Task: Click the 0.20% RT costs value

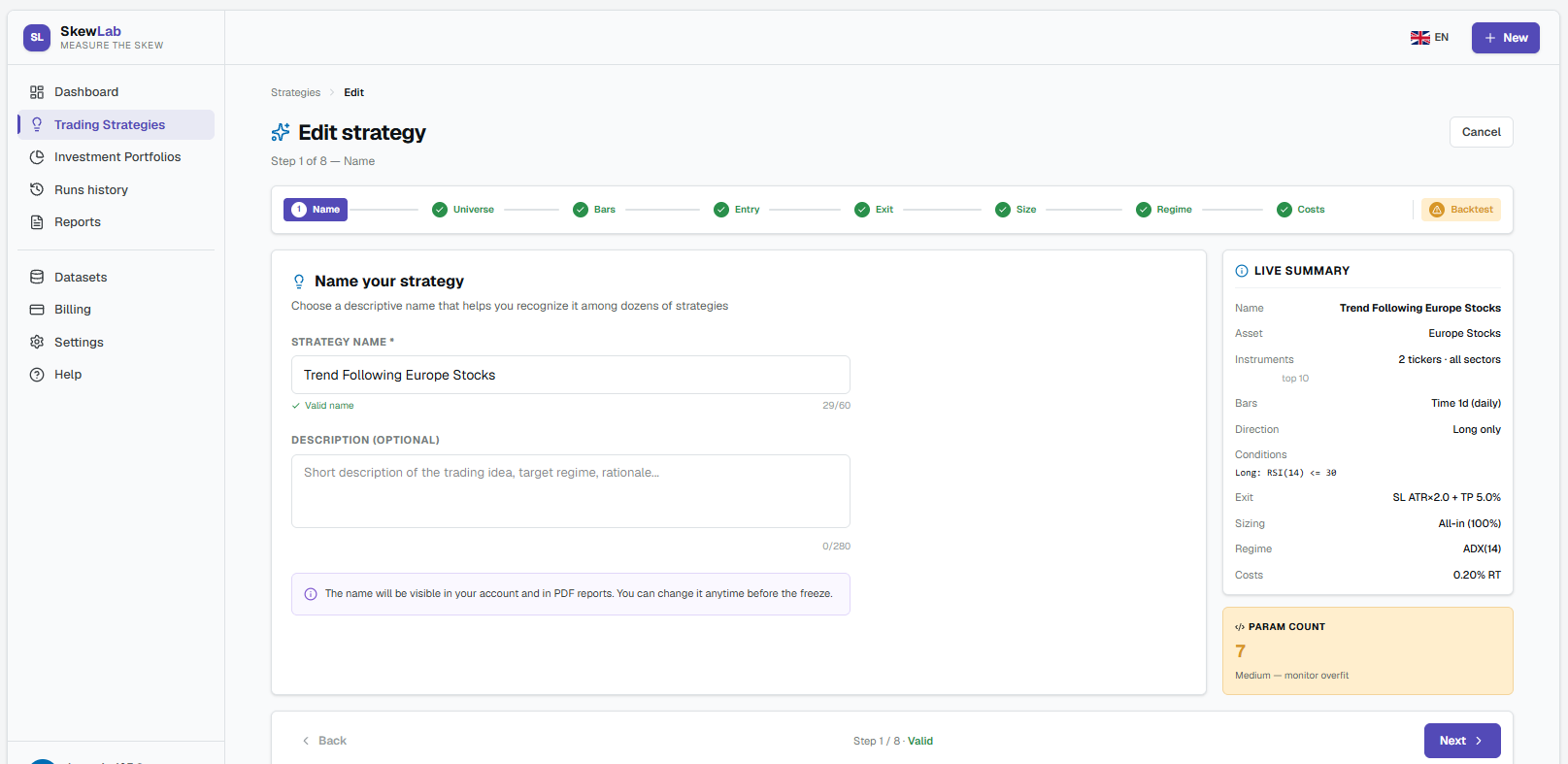Action: tap(1477, 576)
